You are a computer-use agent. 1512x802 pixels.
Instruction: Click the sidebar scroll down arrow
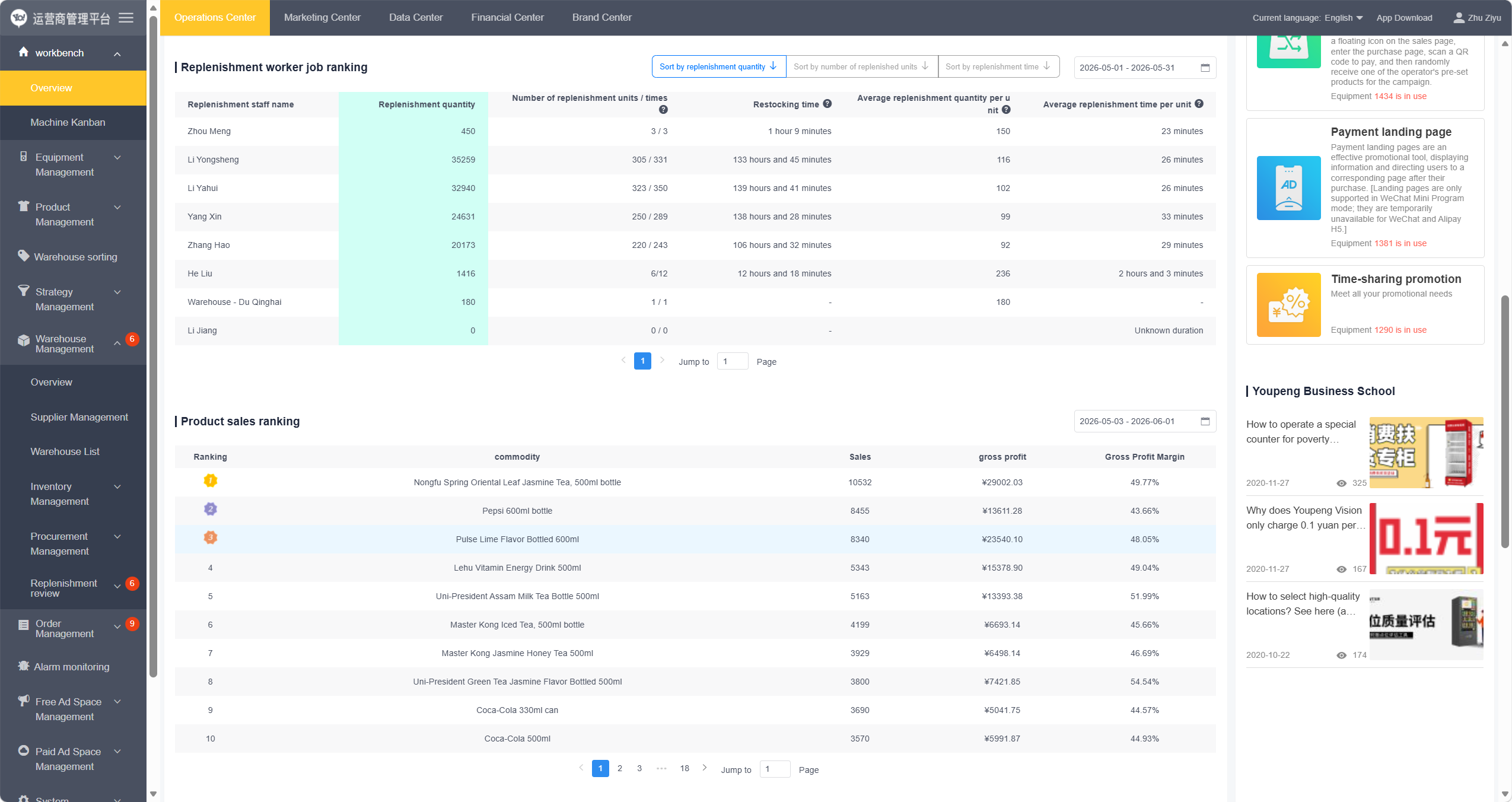pos(153,794)
